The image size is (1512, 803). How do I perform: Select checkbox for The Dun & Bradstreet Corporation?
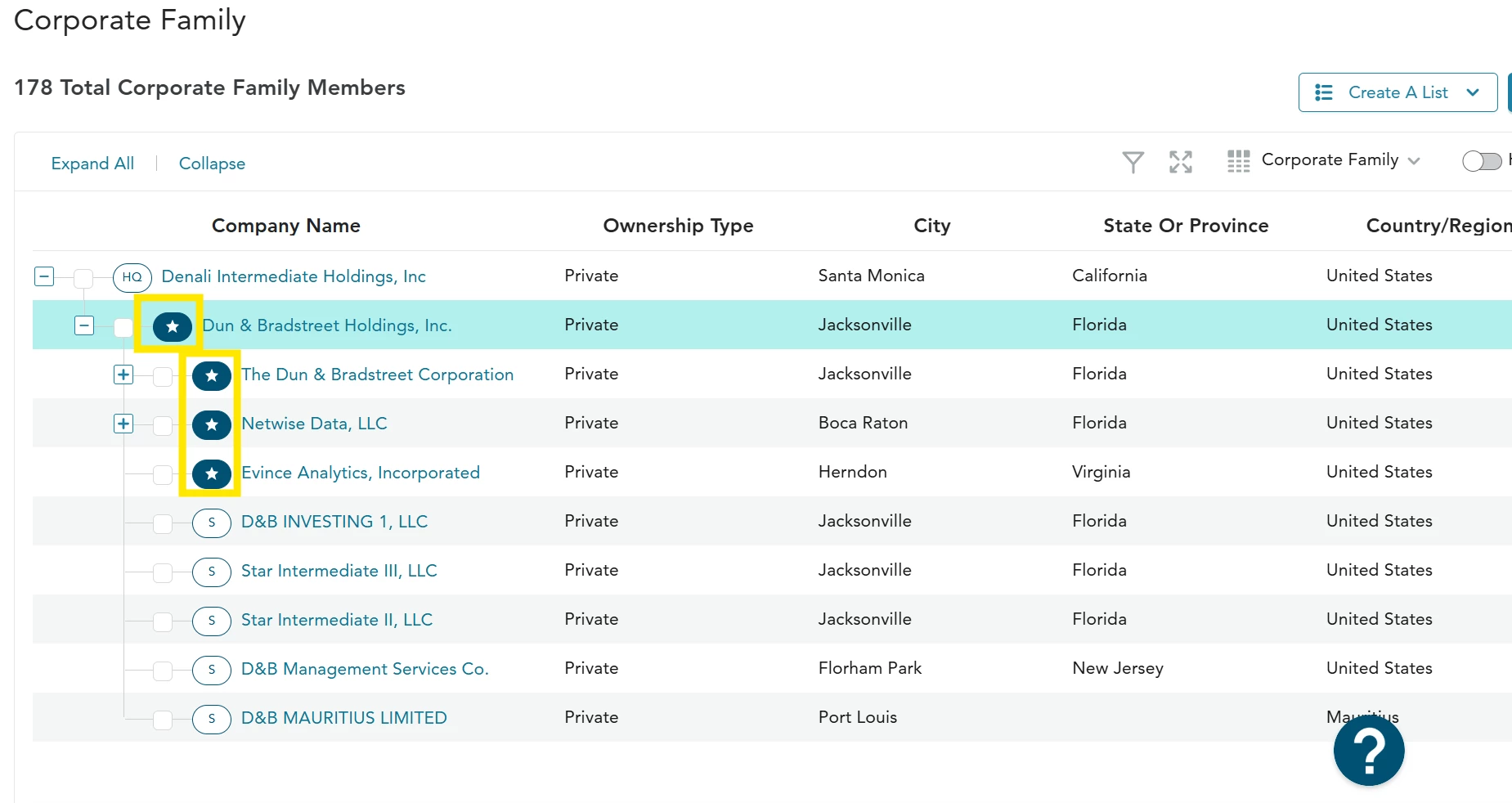coord(163,376)
